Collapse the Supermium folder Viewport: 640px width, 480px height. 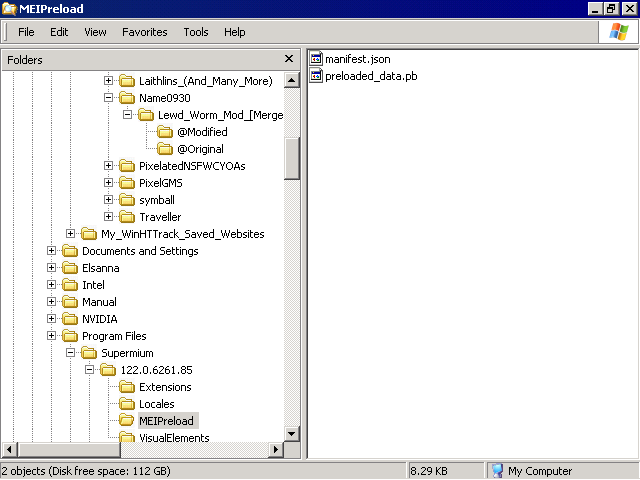pos(70,353)
